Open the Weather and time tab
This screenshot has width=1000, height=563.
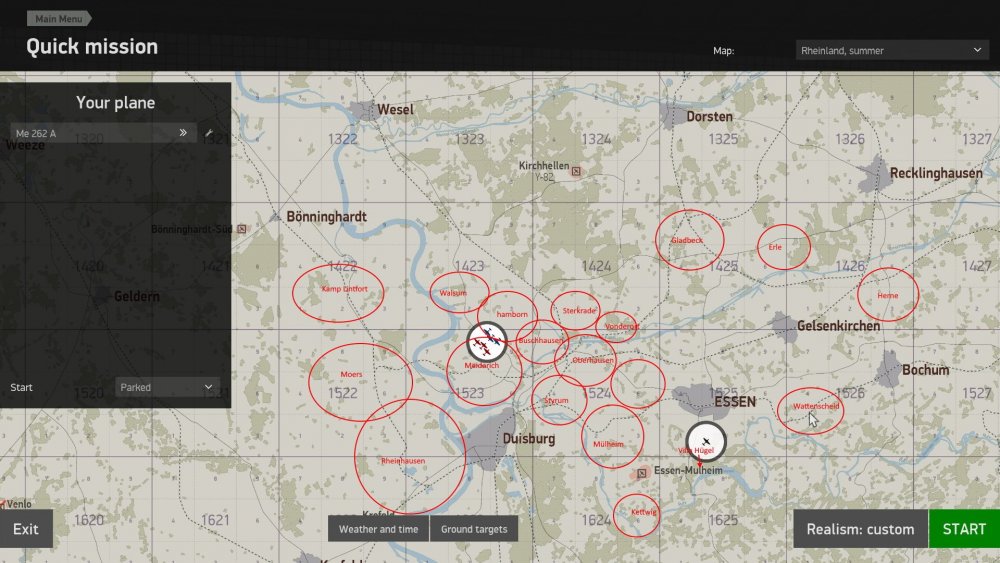click(x=378, y=529)
